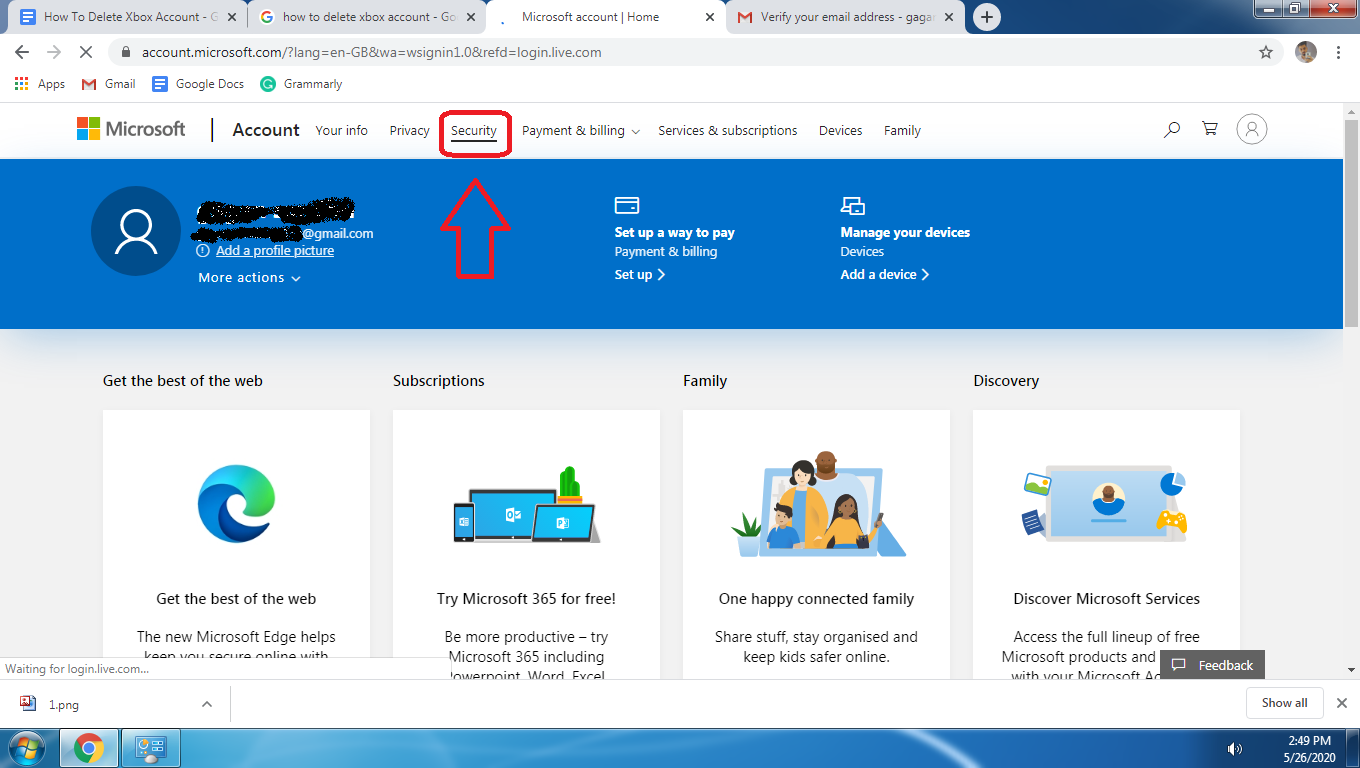Open the Apps grid bookmark
Viewport: 1360px width, 768px height.
[40, 84]
